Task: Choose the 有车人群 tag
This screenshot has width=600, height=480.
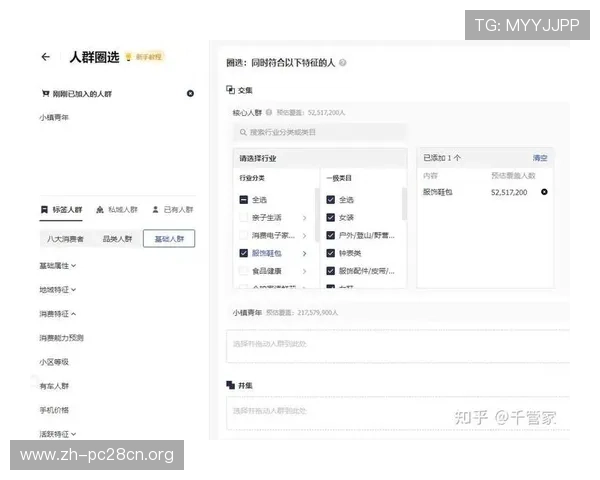Action: click(54, 386)
